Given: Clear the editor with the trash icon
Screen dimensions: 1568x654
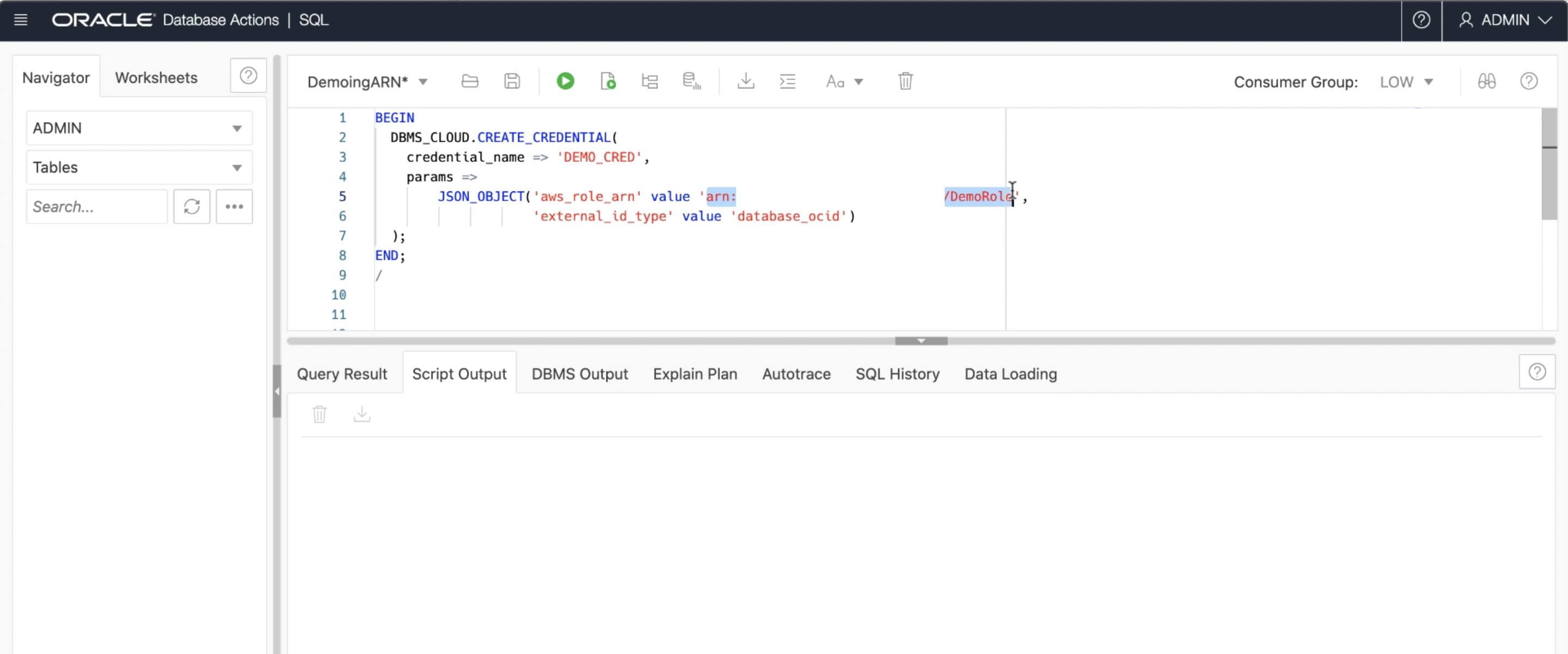Looking at the screenshot, I should pos(905,81).
